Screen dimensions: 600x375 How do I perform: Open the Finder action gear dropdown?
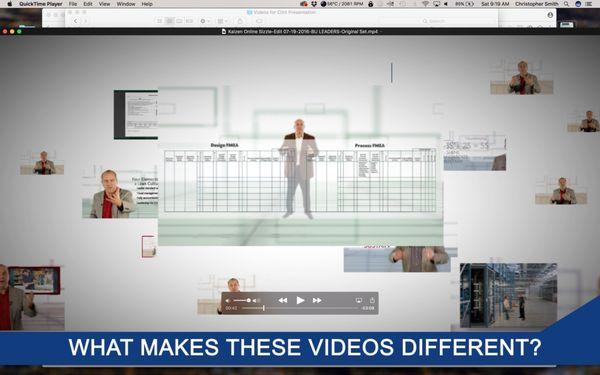click(x=205, y=21)
